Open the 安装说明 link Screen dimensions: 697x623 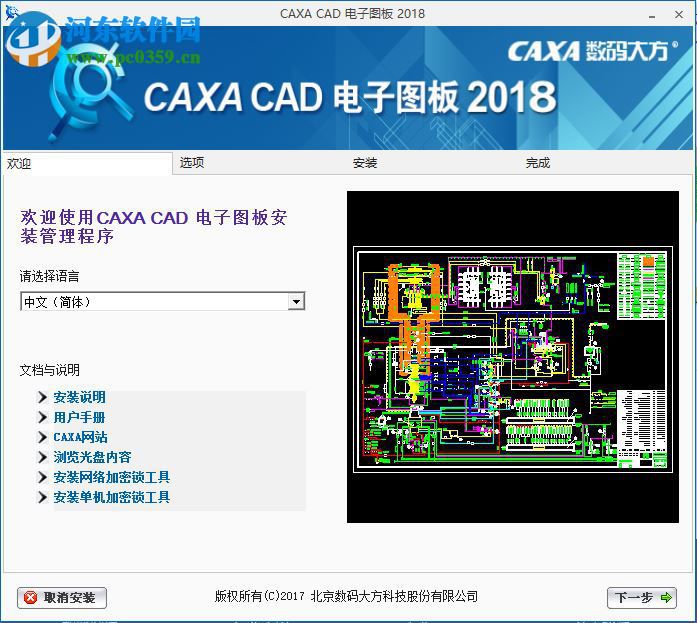tap(80, 397)
